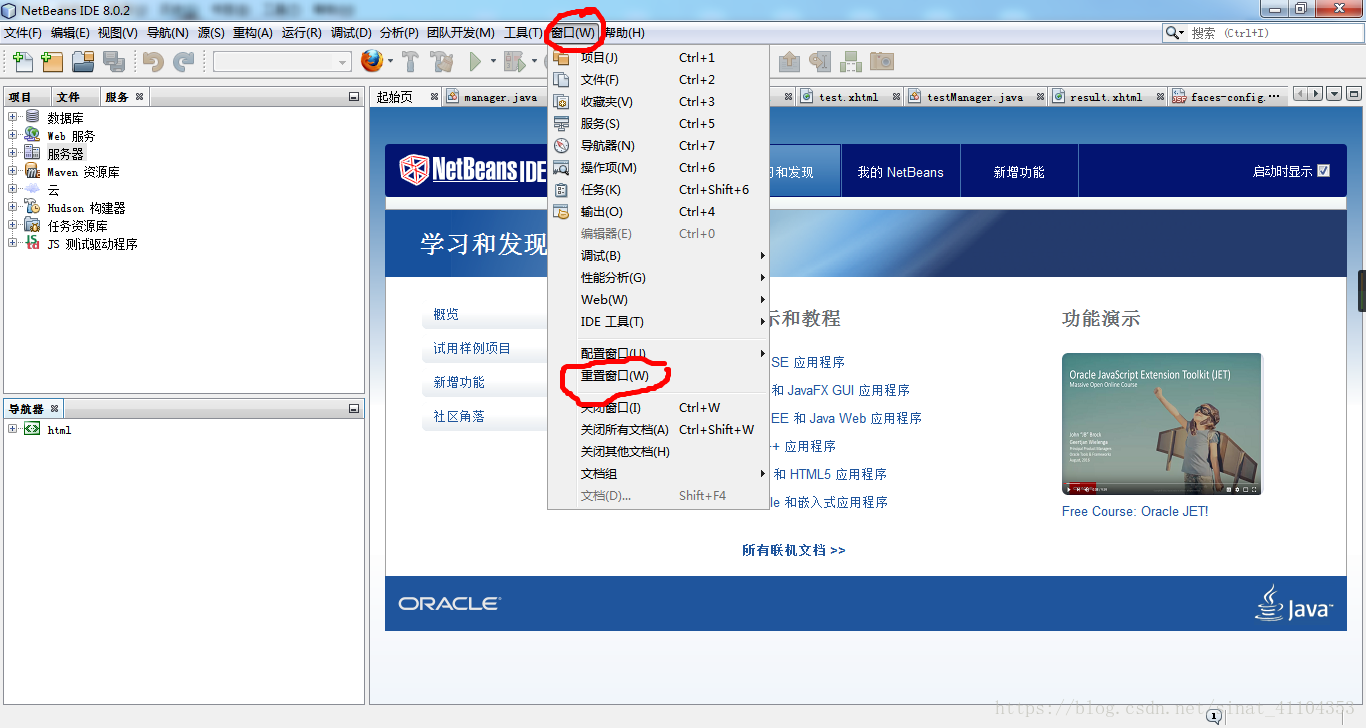Viewport: 1366px width, 728px height.
Task: Minimize the 导航器 panel
Action: 354,409
